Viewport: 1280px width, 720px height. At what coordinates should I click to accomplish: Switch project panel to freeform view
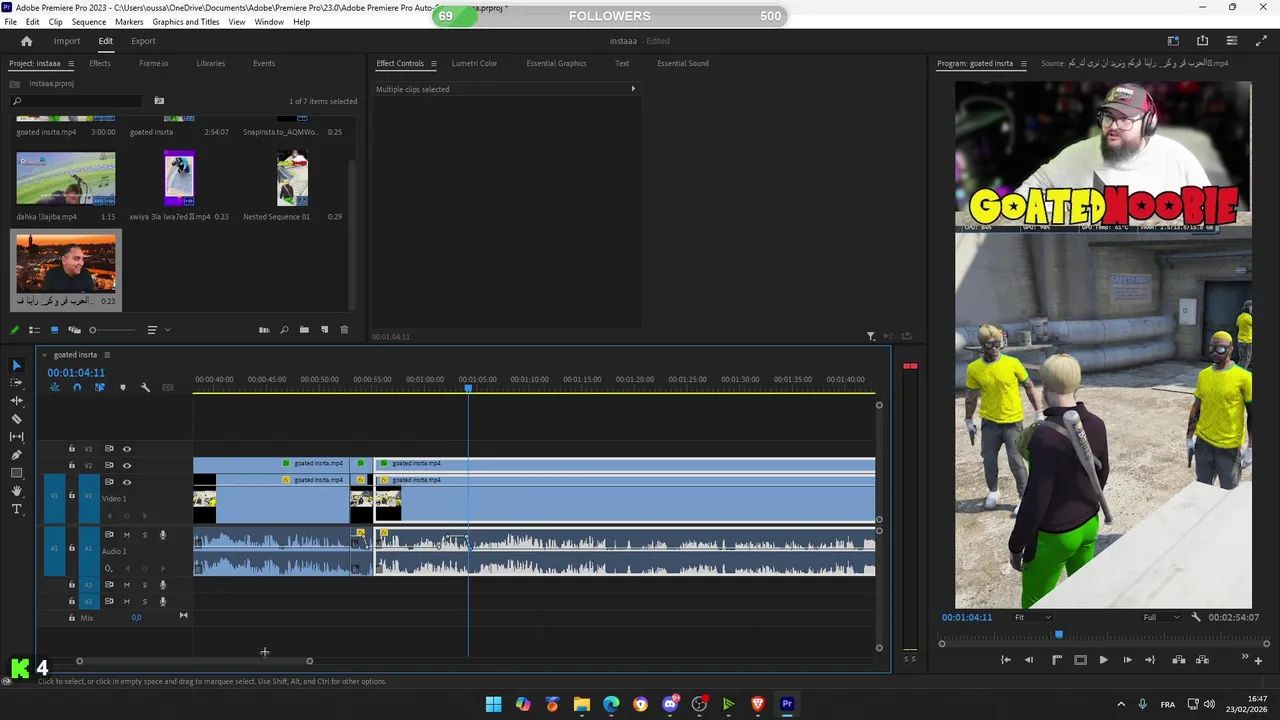[x=74, y=330]
